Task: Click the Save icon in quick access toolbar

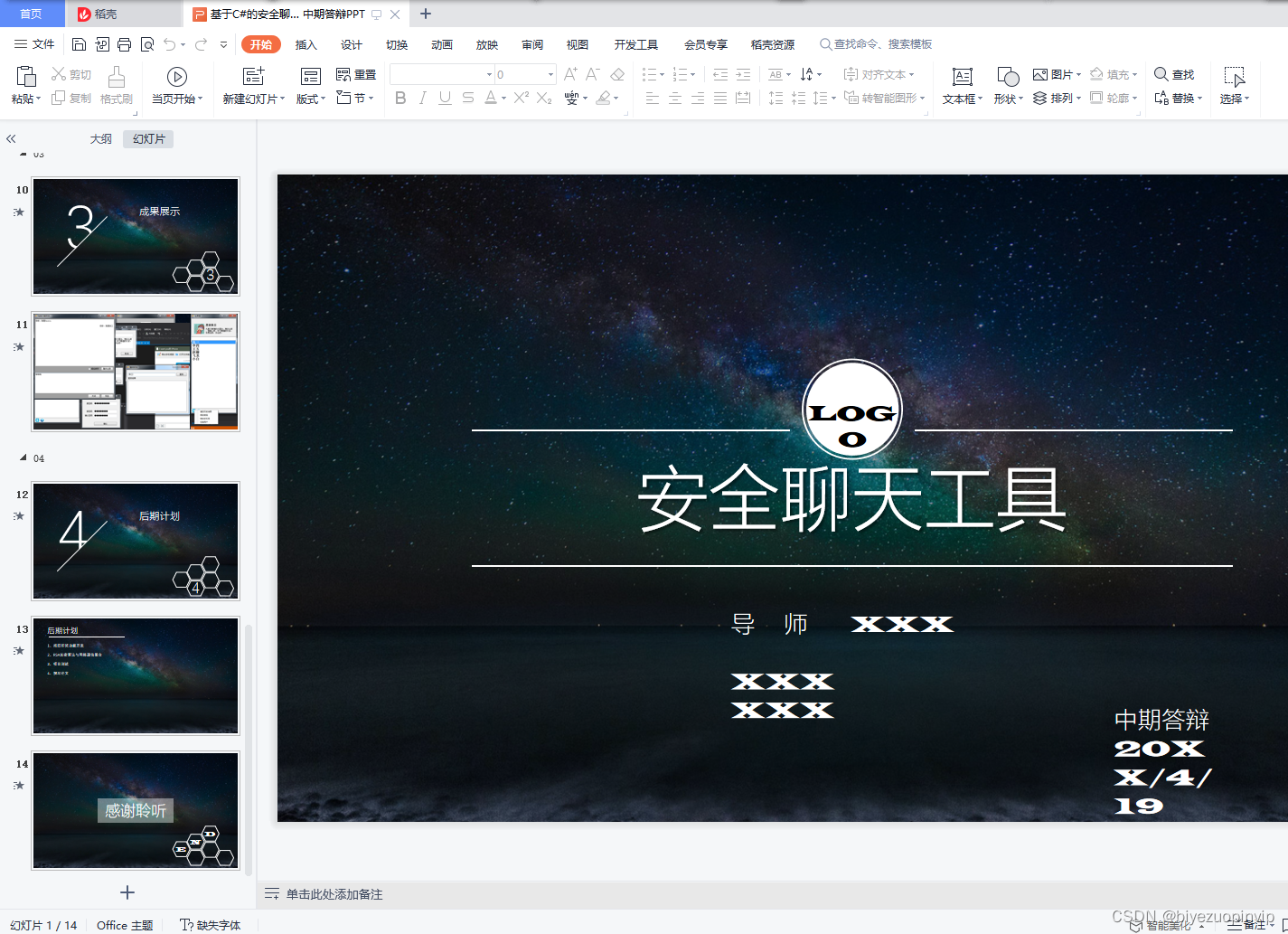Action: (x=79, y=44)
